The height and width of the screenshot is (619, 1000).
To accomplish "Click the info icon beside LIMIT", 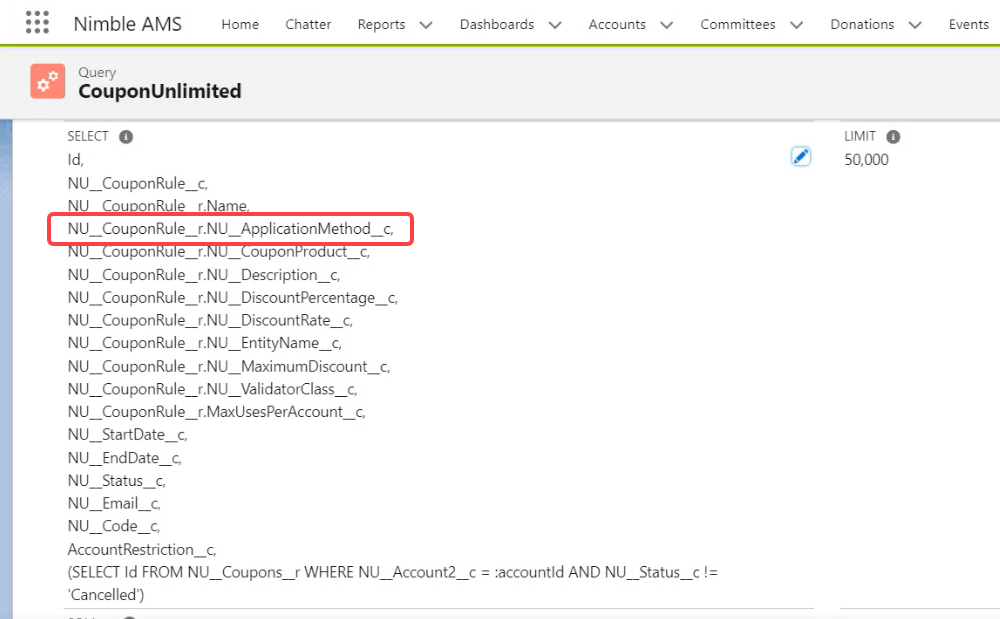I will click(893, 137).
